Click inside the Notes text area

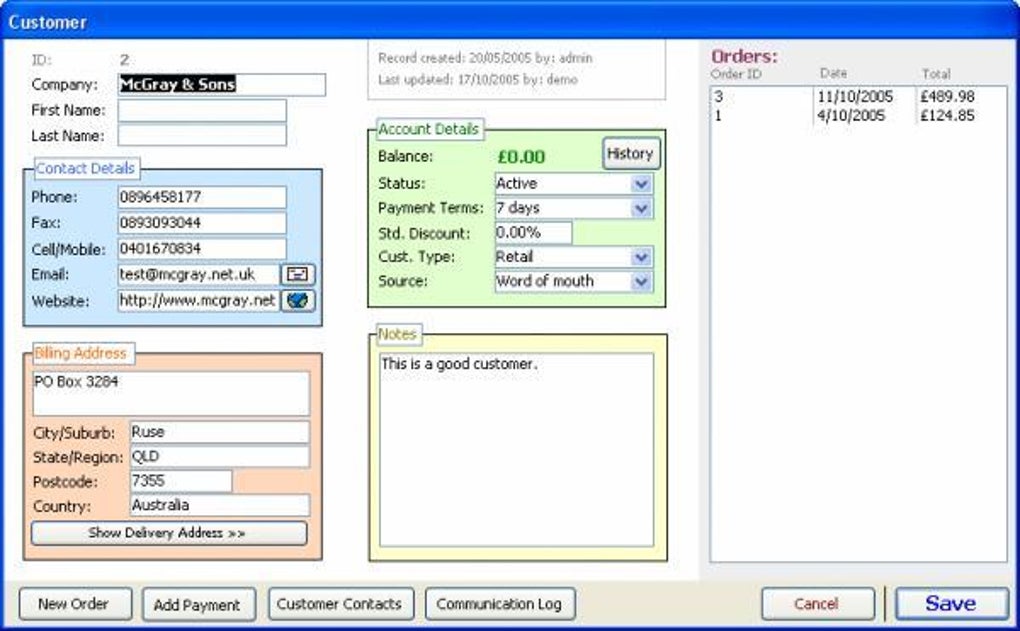point(517,450)
